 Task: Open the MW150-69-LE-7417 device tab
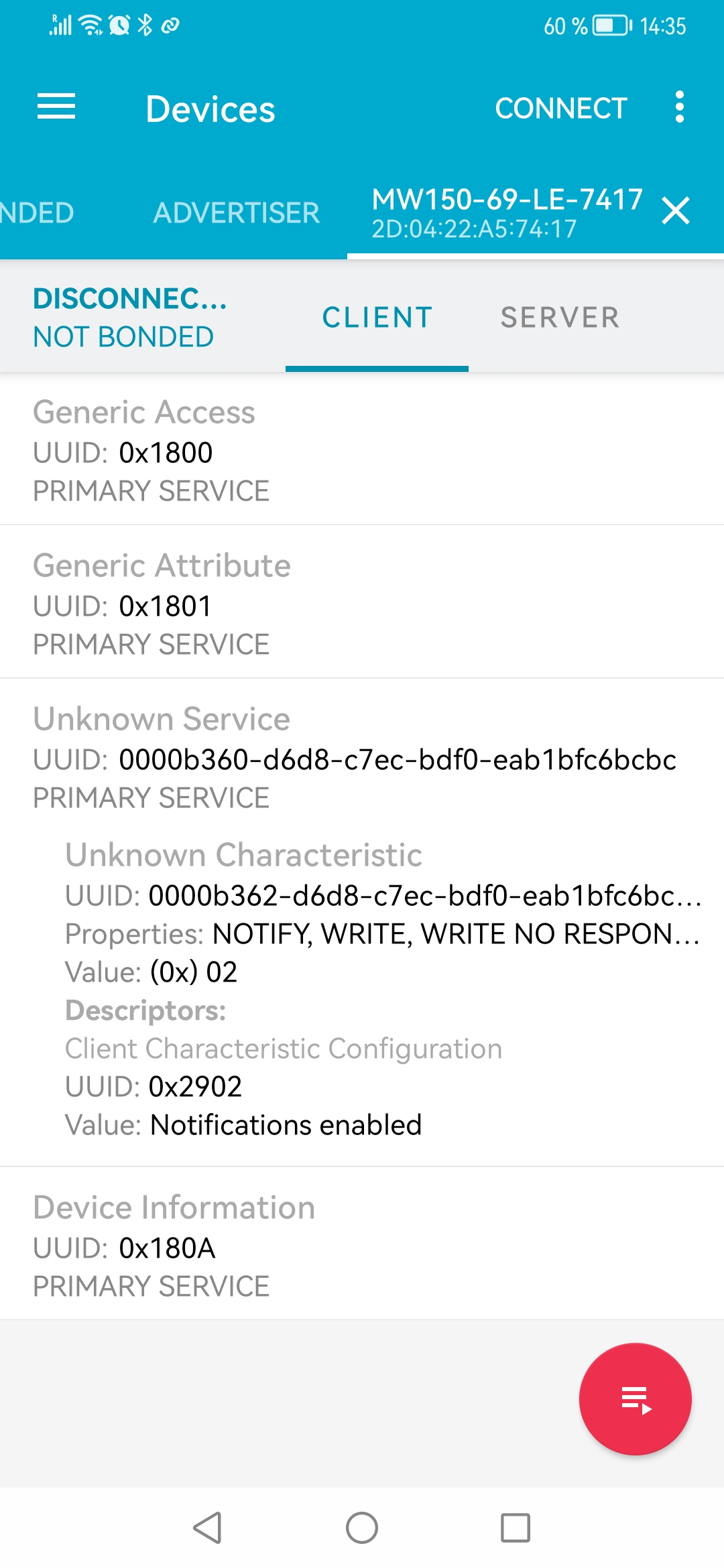[507, 212]
